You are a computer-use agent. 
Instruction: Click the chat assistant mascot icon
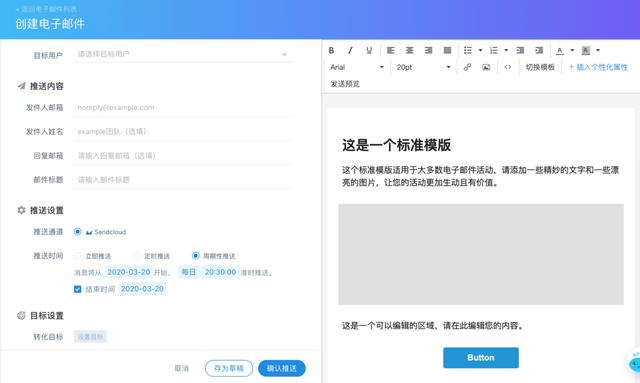[x=634, y=362]
